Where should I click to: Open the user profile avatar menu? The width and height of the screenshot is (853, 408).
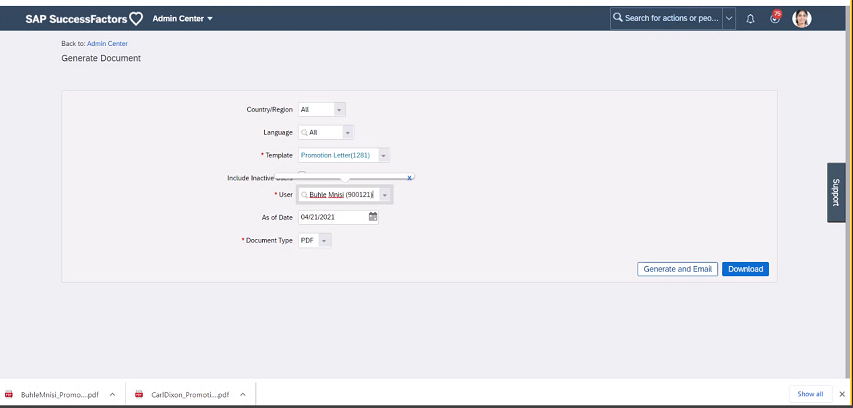pos(802,18)
